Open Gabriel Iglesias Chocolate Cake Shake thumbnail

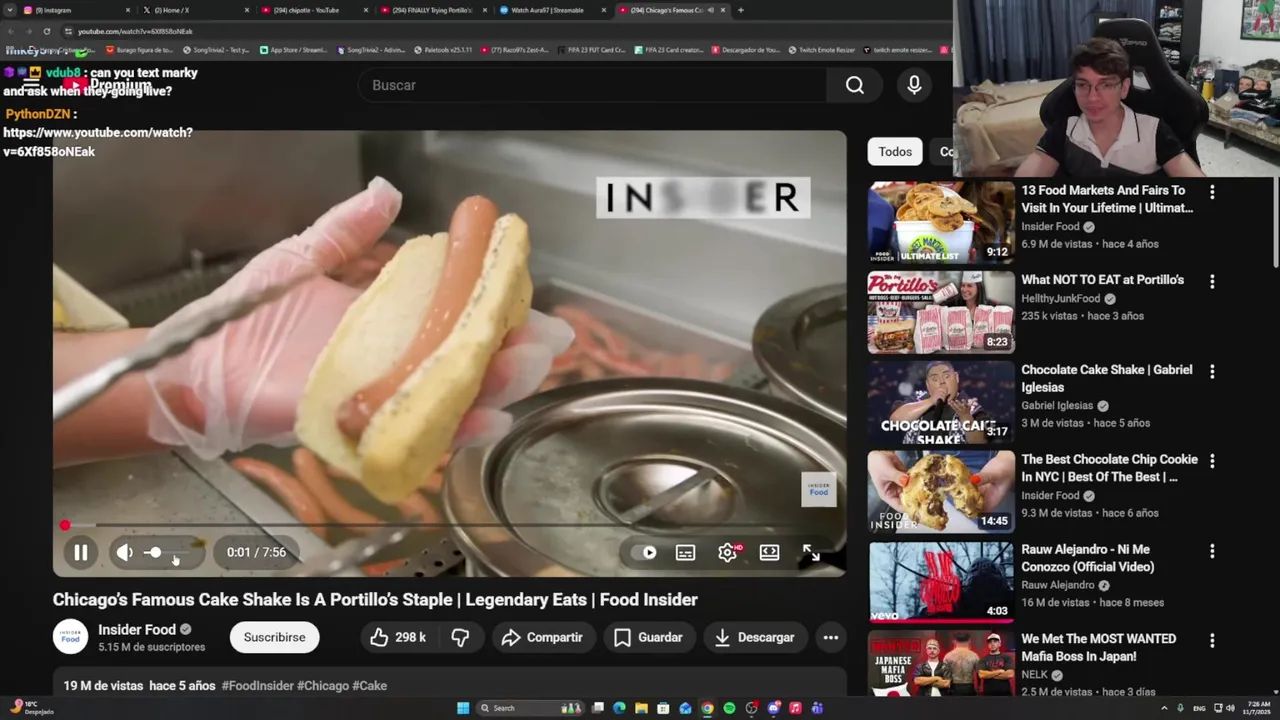tap(941, 402)
